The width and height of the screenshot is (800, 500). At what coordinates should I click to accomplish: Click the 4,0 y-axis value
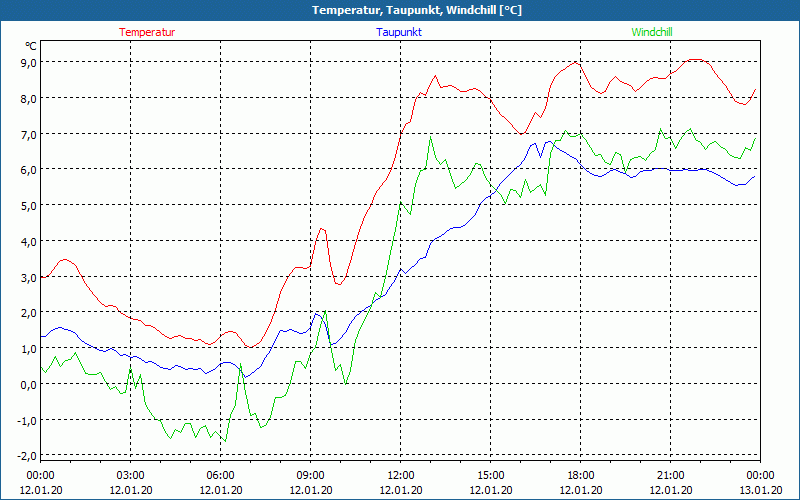(28, 242)
